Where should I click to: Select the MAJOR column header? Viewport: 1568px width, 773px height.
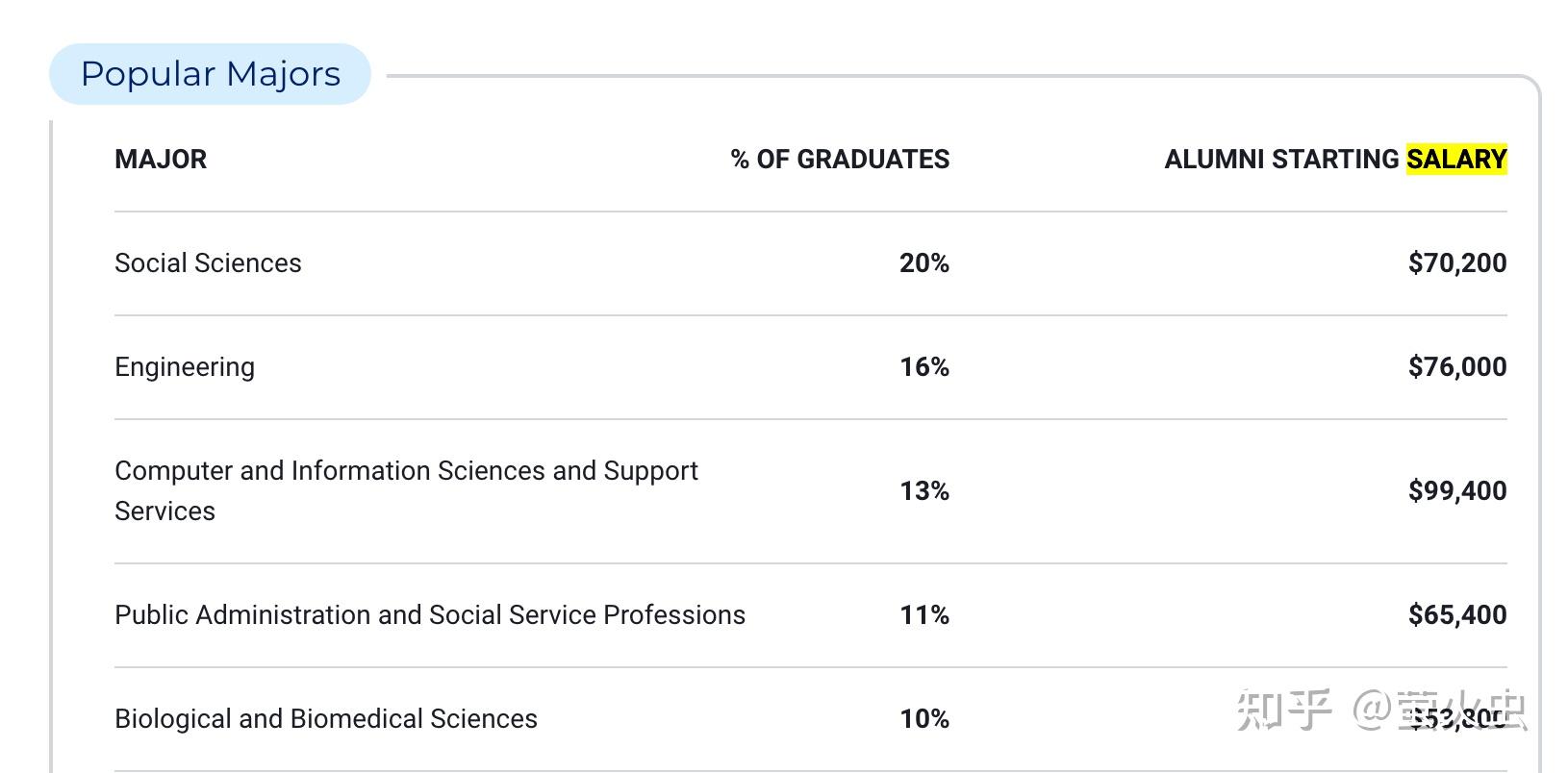coord(161,159)
